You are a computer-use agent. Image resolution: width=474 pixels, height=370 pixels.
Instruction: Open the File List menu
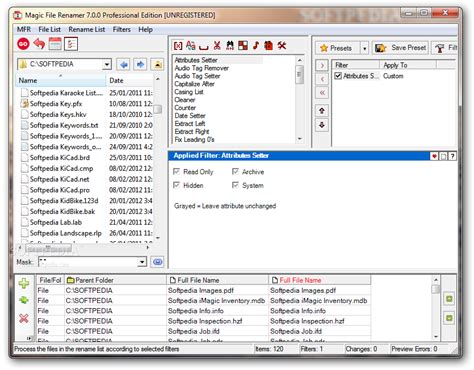coord(50,29)
